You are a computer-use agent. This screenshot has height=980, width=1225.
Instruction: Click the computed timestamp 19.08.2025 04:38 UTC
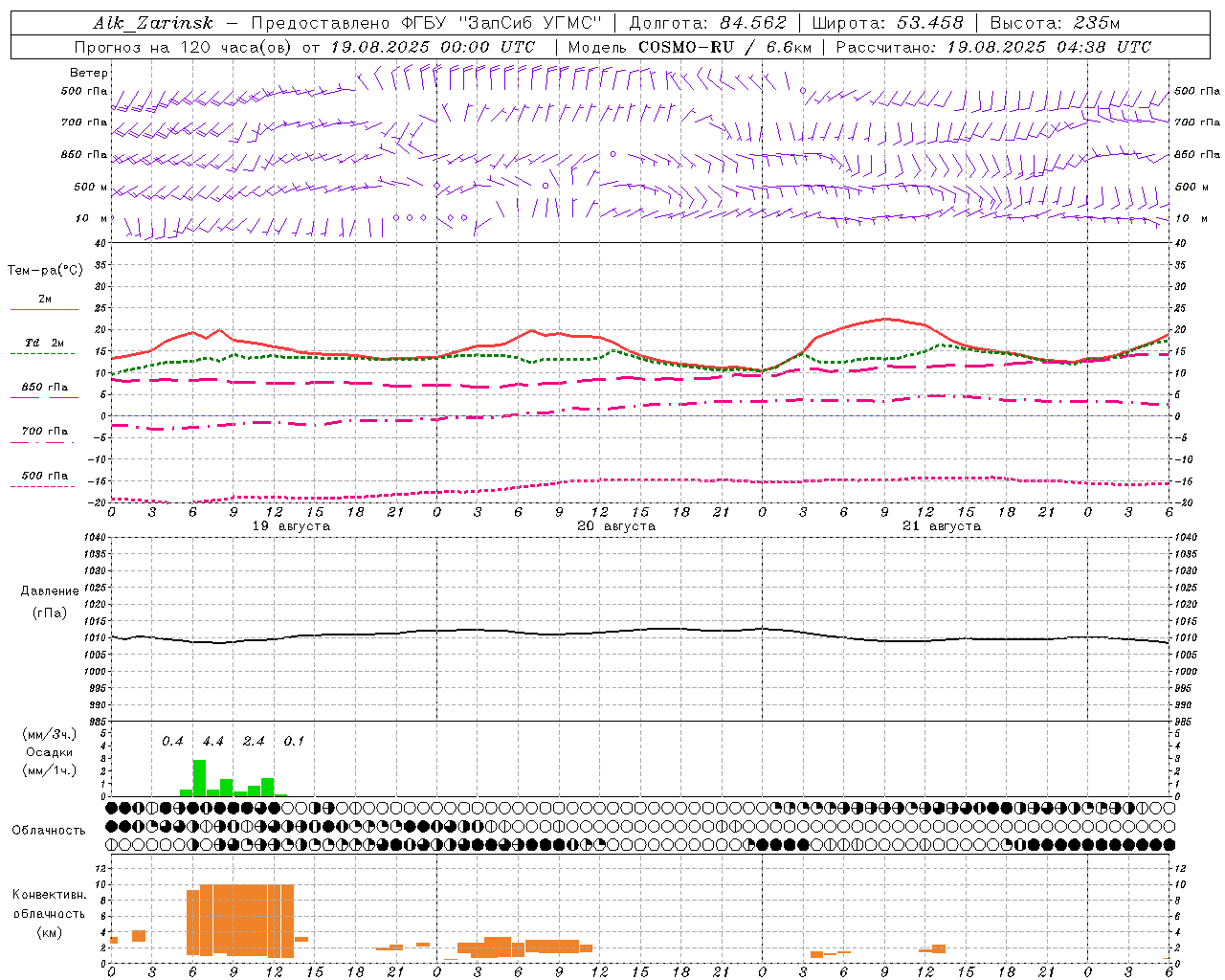[x=1049, y=47]
